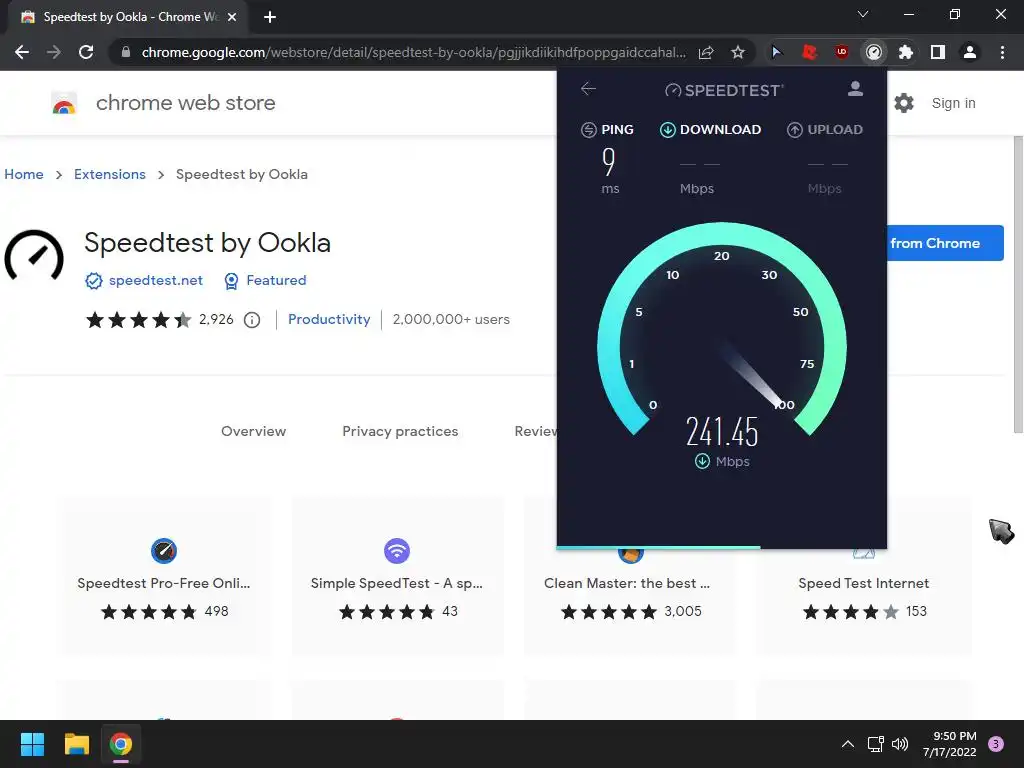Click the blue arrow extension icon
The width and height of the screenshot is (1024, 768).
(776, 52)
